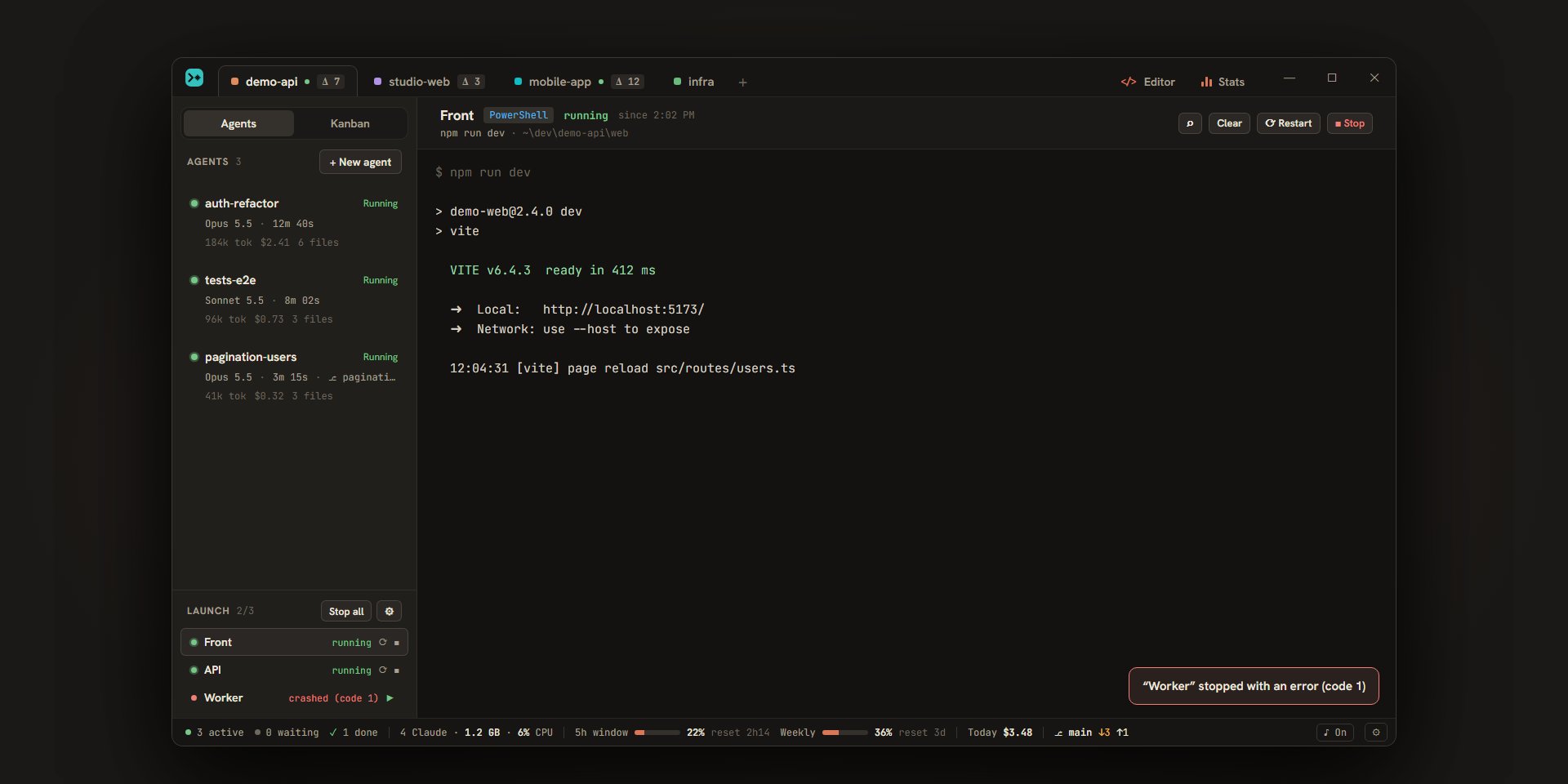The width and height of the screenshot is (1568, 784).
Task: Dismiss the Worker stopped error toast
Action: pyautogui.click(x=1254, y=686)
